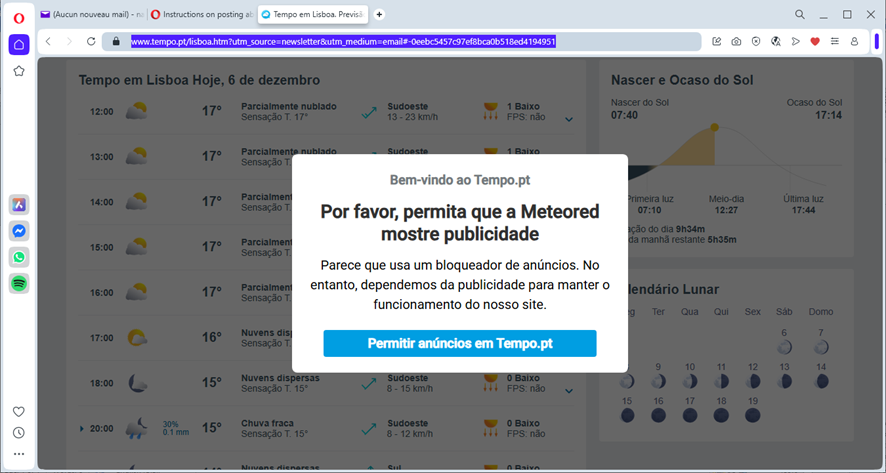Viewport: 886px width, 473px height.
Task: Go to the Opera start page home icon
Action: [19, 45]
